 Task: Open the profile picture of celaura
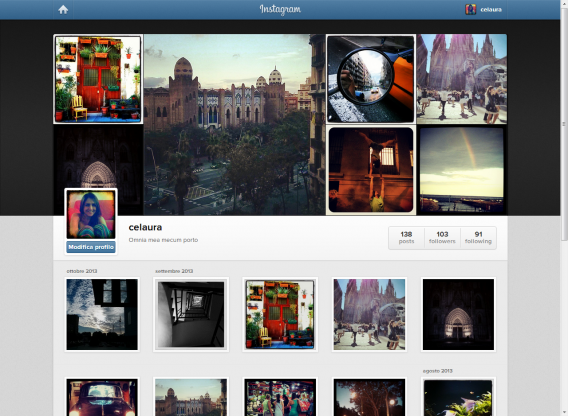(x=91, y=214)
